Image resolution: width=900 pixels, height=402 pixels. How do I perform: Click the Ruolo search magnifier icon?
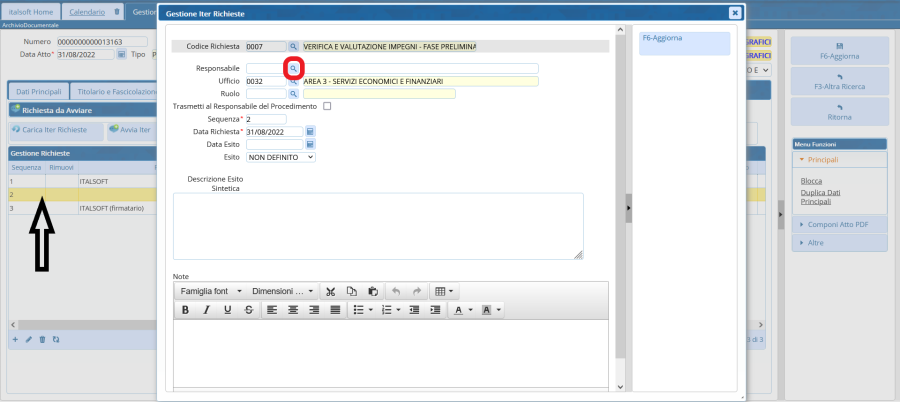pos(294,94)
